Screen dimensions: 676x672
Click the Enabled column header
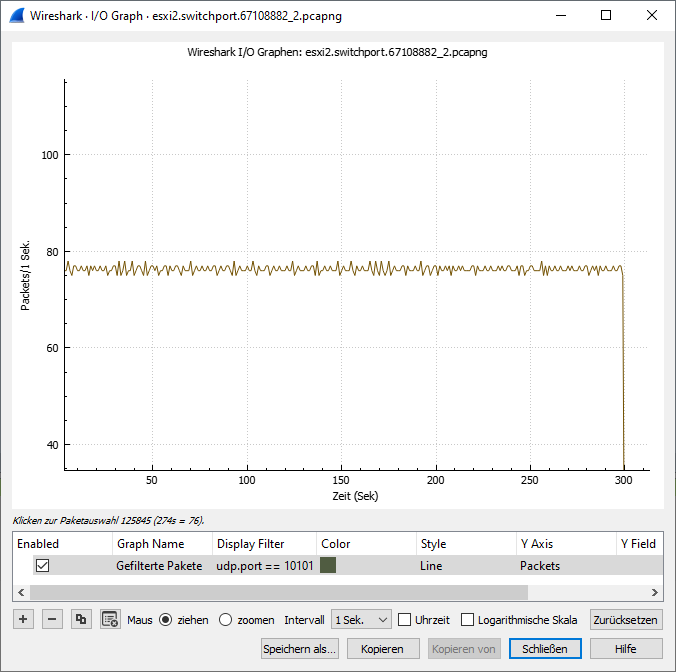(x=63, y=544)
